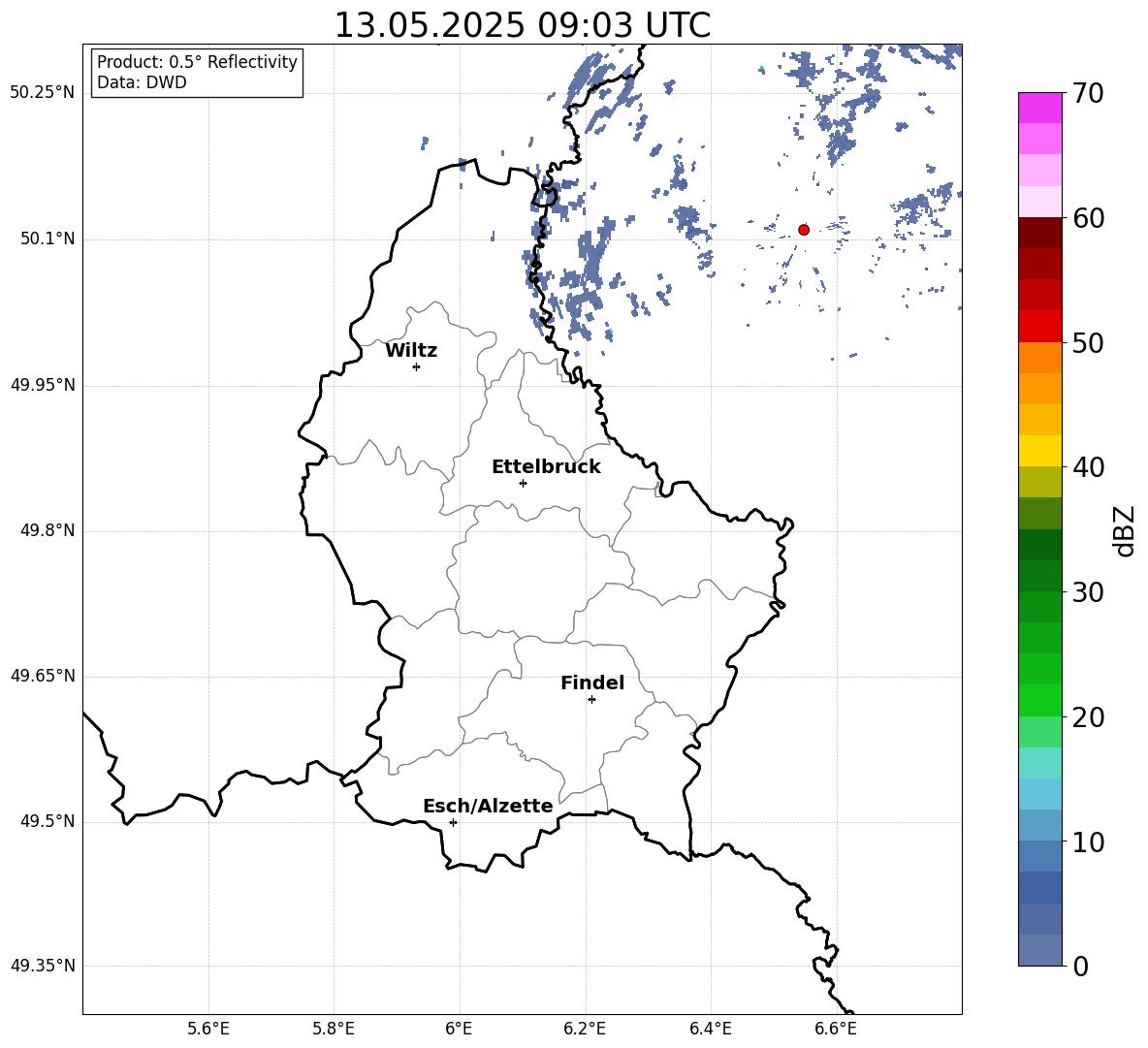Image resolution: width=1148 pixels, height=1048 pixels.
Task: Select the Ettelbruck city label
Action: click(546, 467)
